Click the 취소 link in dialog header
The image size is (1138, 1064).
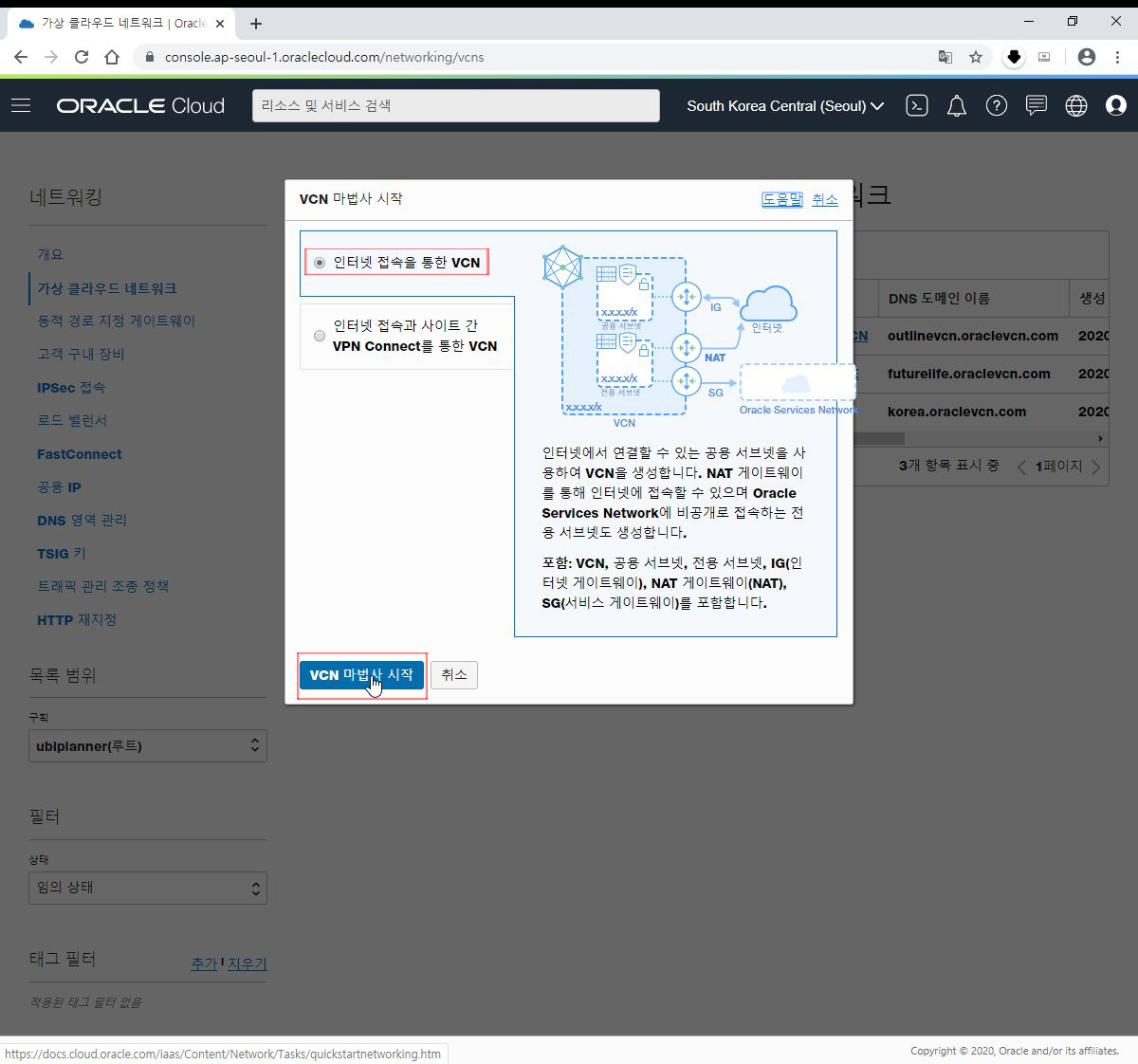[x=825, y=198]
